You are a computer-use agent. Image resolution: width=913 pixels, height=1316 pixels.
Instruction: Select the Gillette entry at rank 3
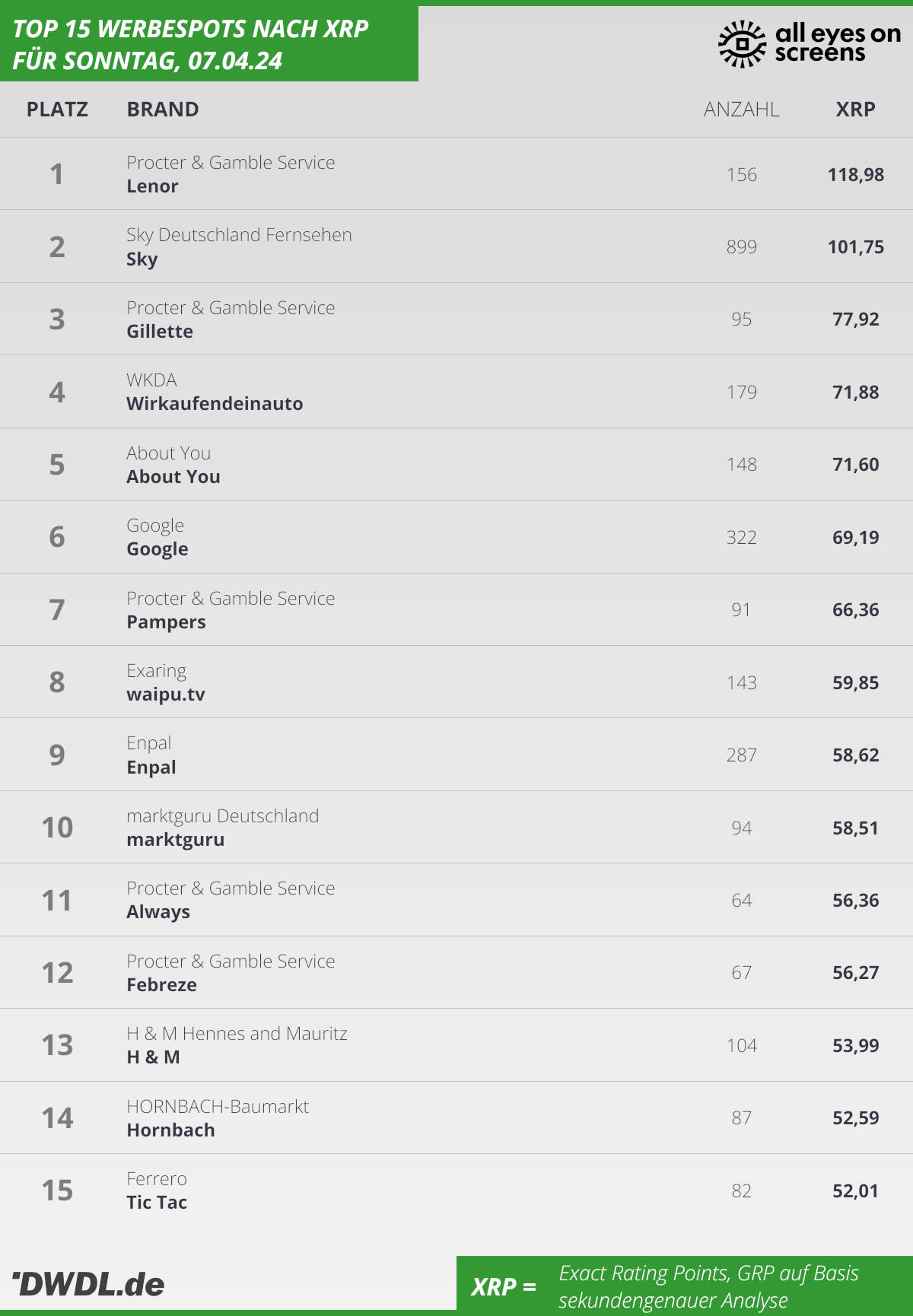456,319
